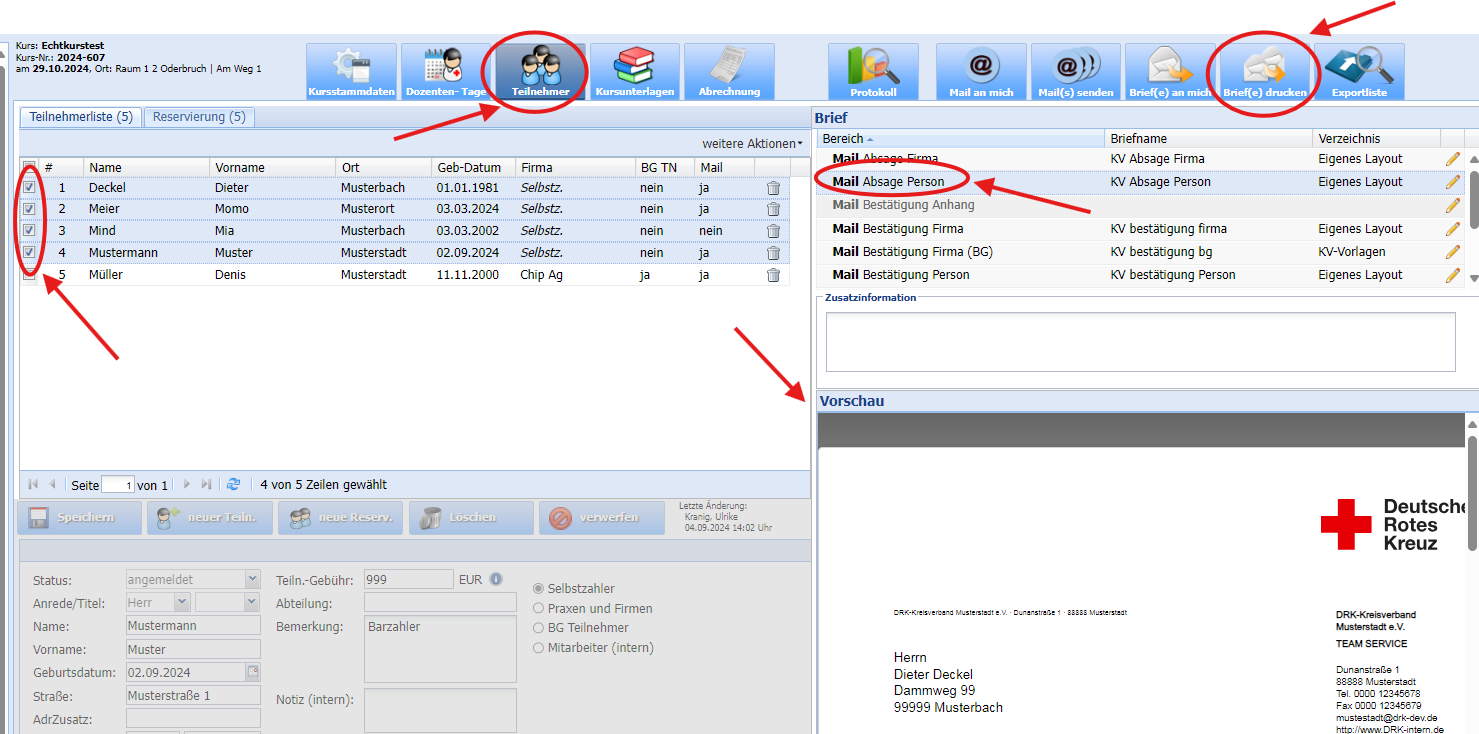Open Dozenten-Tage calendar icon

pos(445,71)
